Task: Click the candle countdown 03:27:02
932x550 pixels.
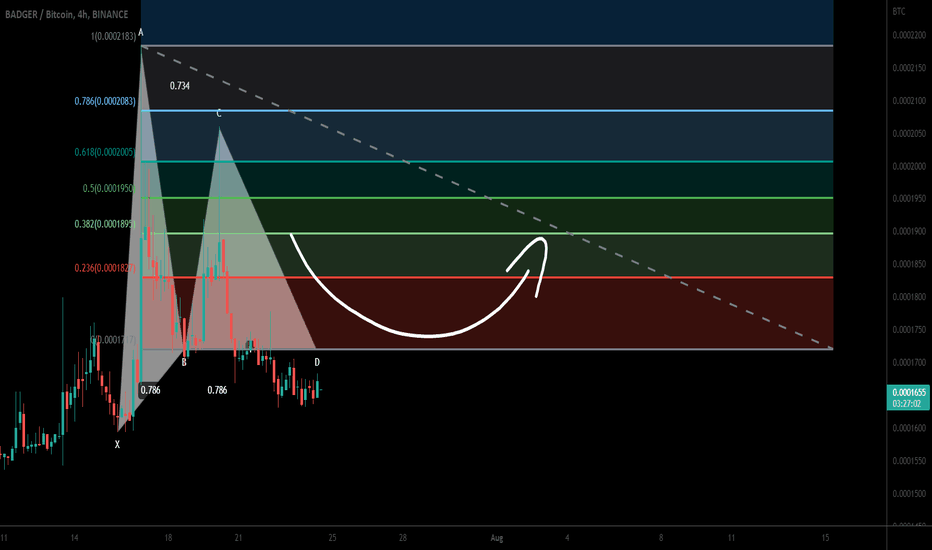Action: (908, 404)
